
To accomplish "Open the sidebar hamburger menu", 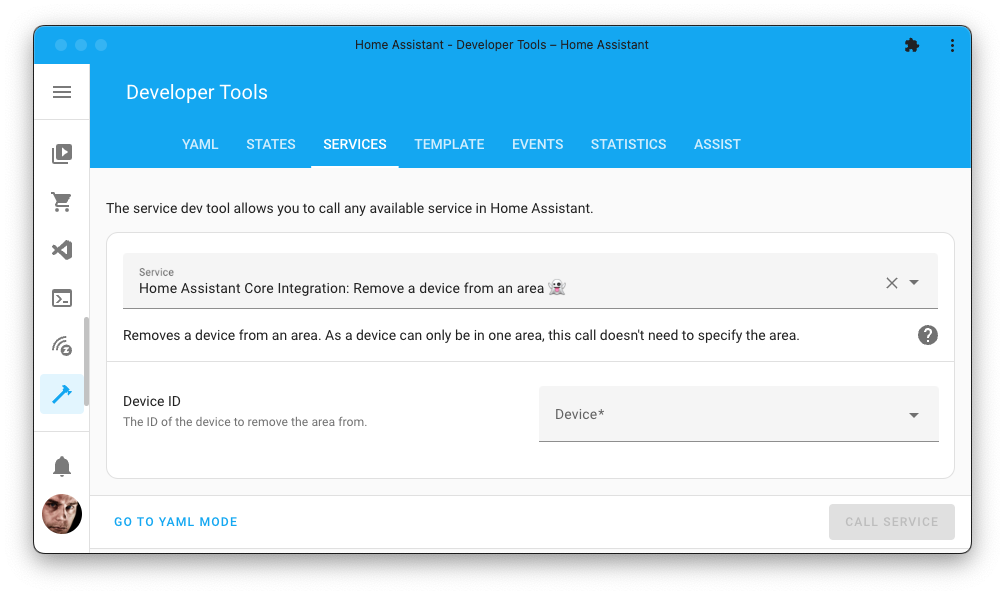I will tap(62, 91).
